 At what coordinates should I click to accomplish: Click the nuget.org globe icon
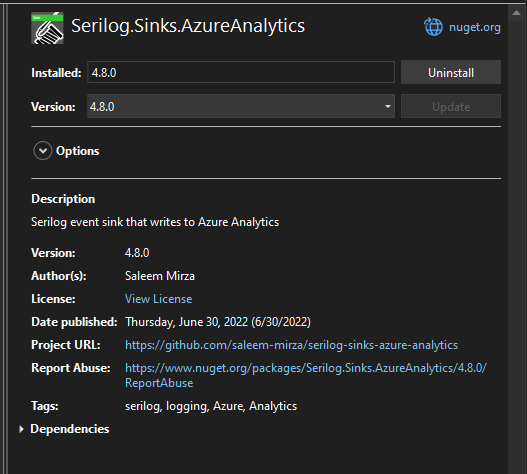point(433,27)
